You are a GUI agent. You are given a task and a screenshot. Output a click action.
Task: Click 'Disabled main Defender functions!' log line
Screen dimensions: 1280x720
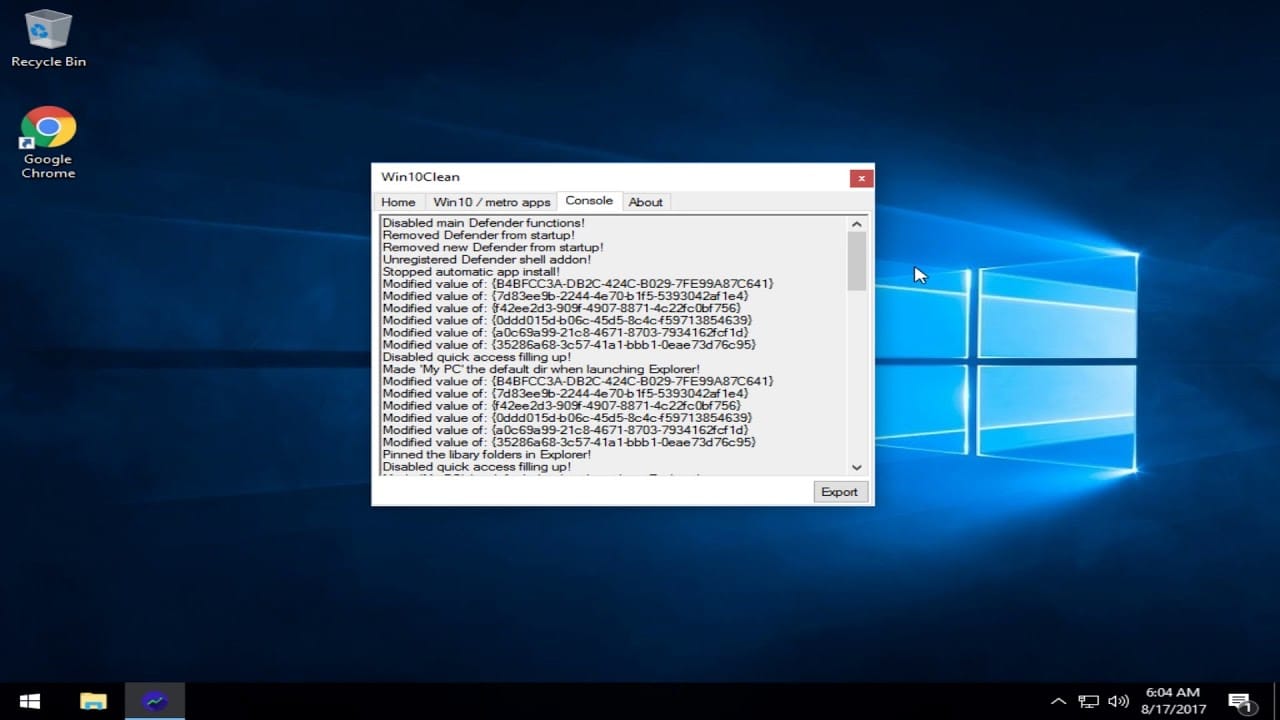[x=484, y=223]
